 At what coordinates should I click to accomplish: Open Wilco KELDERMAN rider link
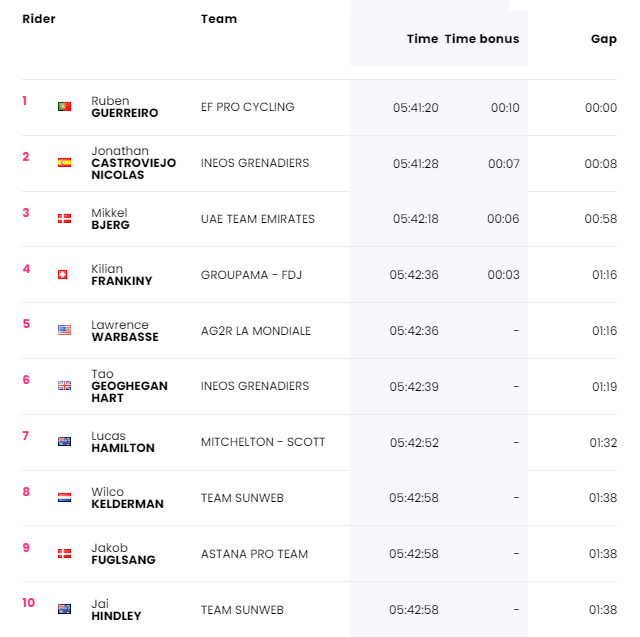pos(127,498)
